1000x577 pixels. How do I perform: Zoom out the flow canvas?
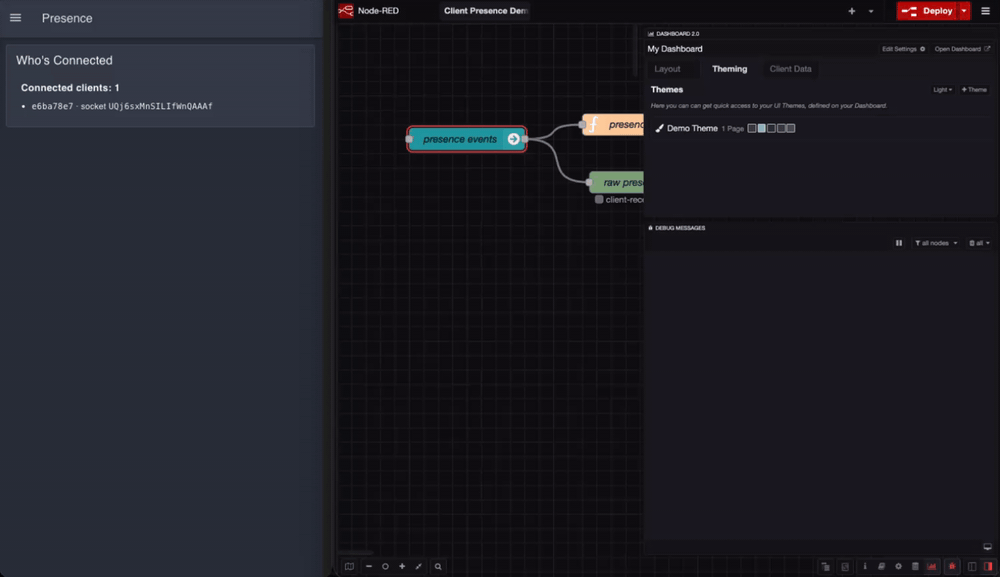pos(369,566)
